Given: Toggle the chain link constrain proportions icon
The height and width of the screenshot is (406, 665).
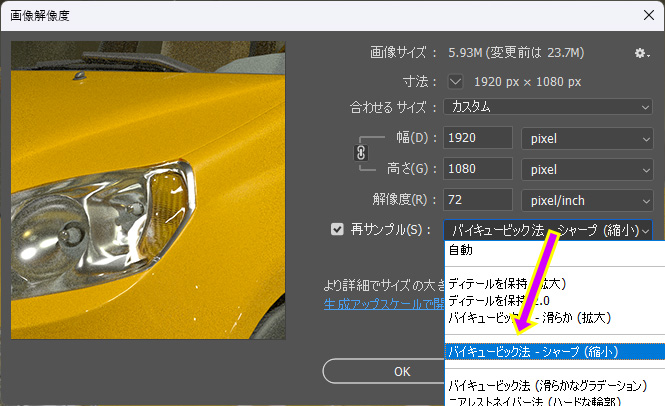Looking at the screenshot, I should (x=362, y=153).
